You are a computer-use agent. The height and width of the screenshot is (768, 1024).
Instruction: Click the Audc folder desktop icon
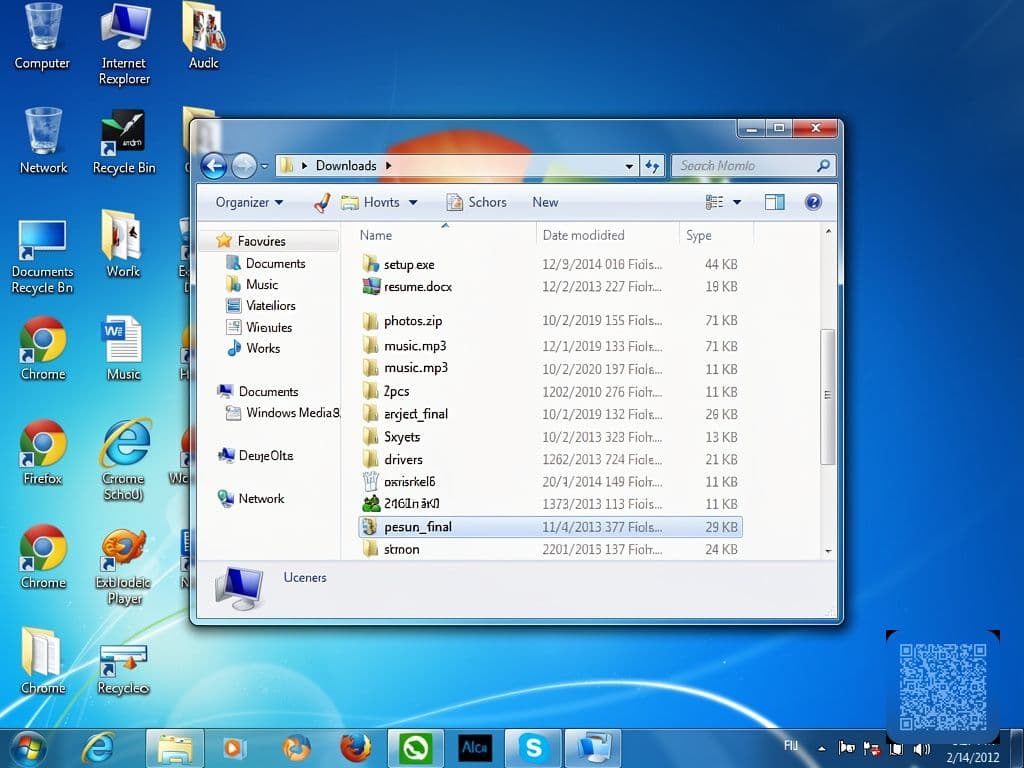tap(204, 37)
